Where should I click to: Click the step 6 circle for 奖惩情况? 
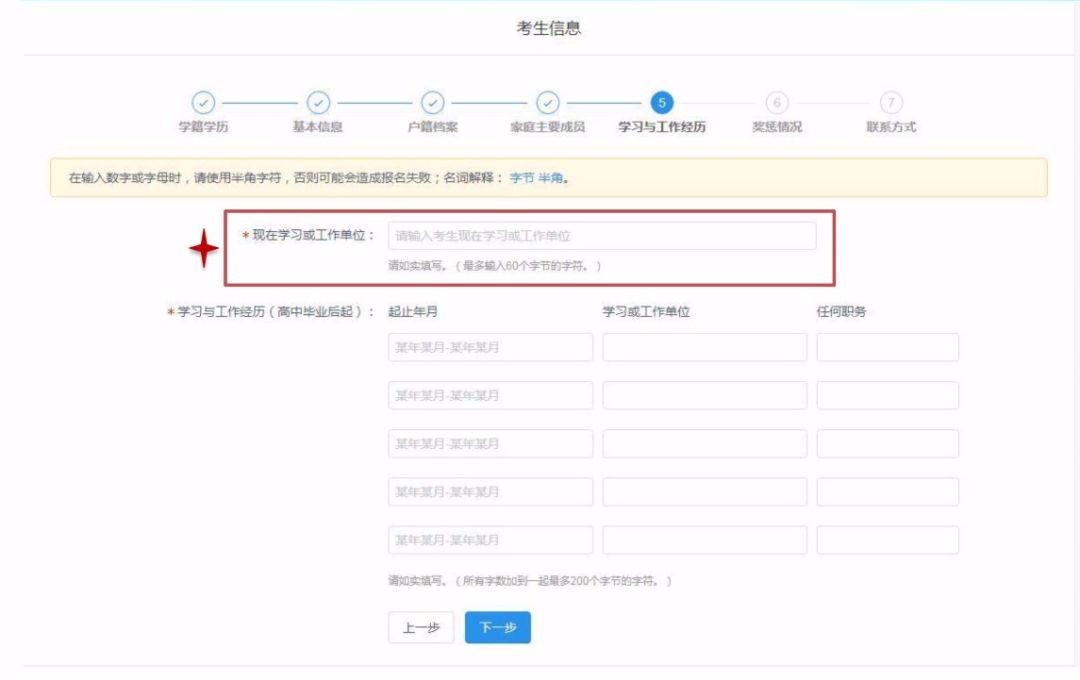coord(777,102)
